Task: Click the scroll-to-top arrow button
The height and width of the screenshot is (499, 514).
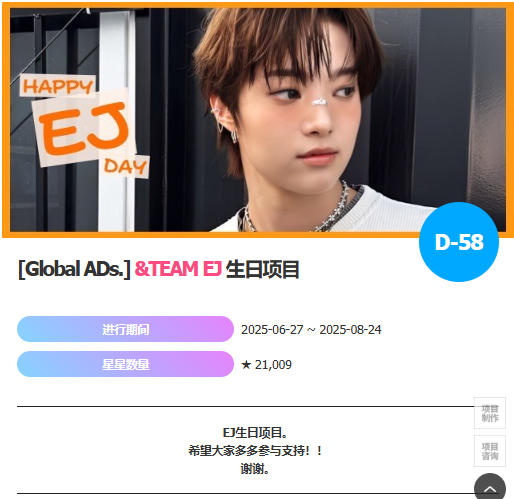Action: click(x=490, y=488)
